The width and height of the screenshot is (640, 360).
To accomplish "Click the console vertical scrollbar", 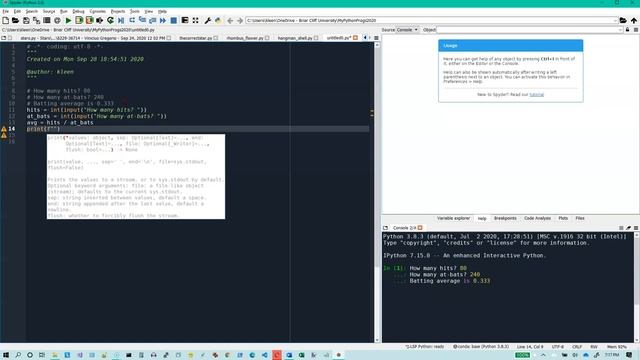I will click(636, 287).
